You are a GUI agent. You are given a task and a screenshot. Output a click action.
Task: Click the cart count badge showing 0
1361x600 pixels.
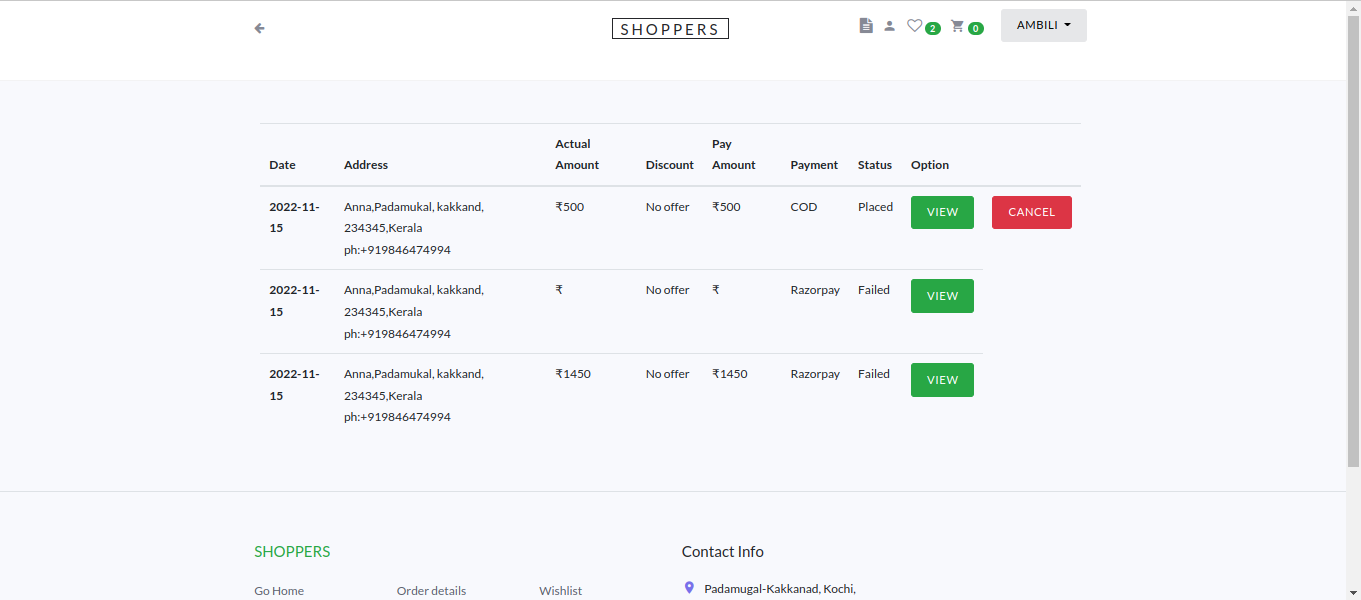pos(974,28)
